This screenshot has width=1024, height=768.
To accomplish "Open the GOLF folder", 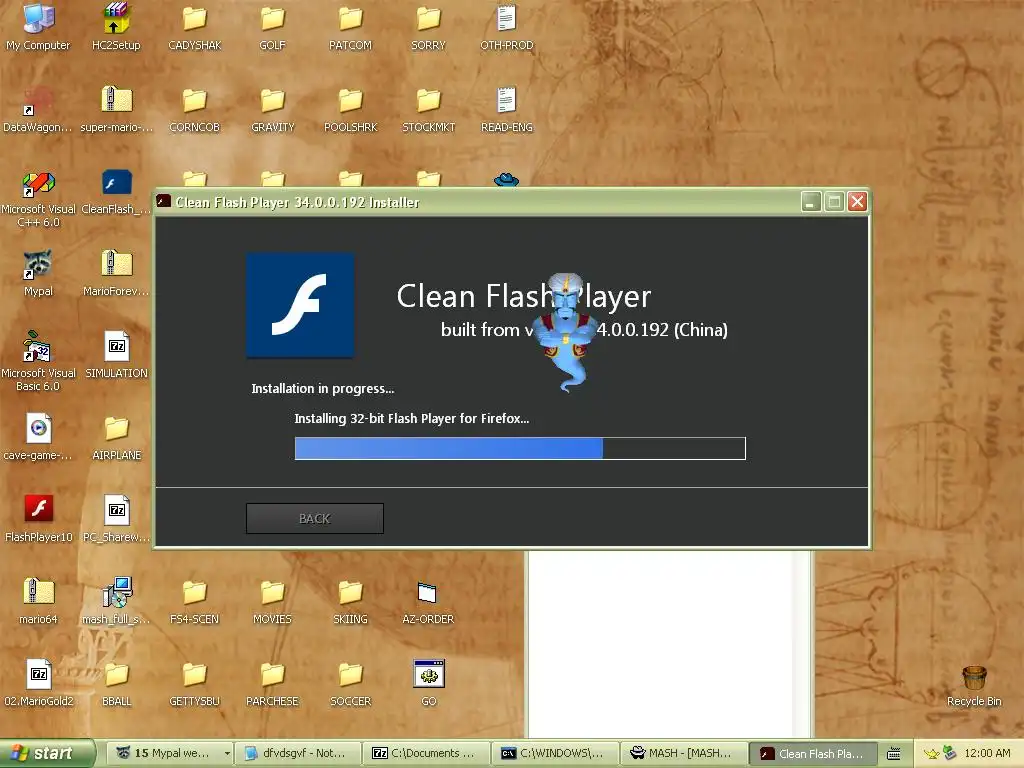I will click(272, 27).
